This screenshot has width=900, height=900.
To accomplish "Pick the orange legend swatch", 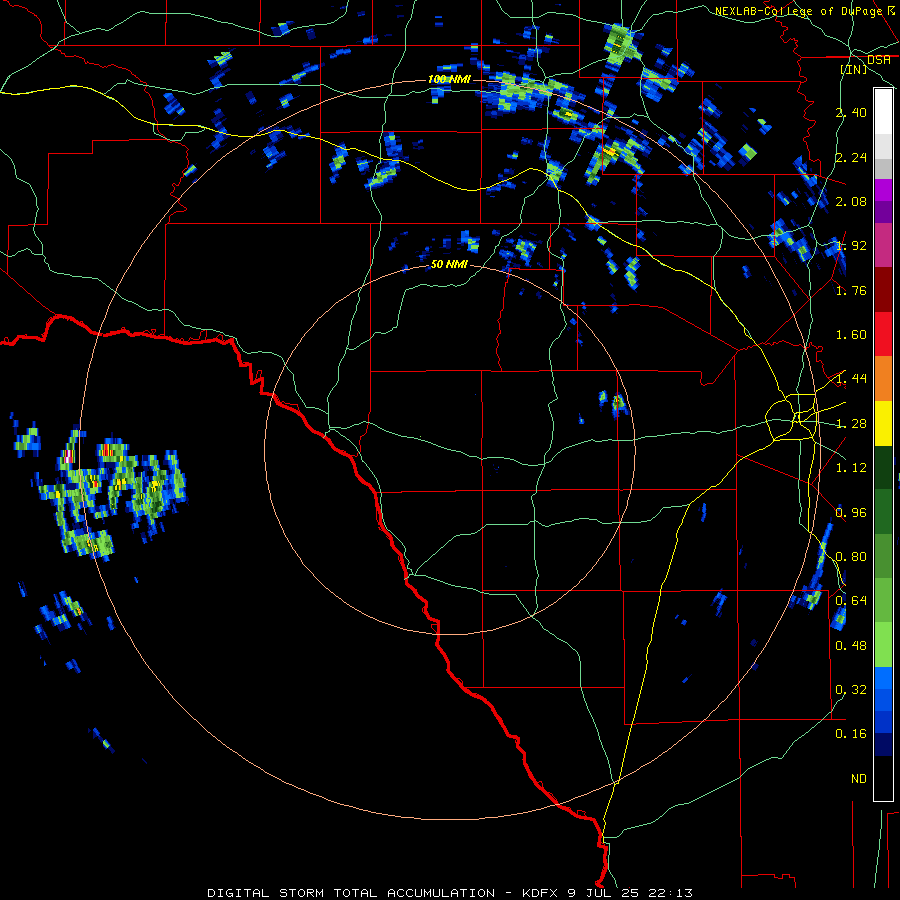I will point(883,379).
